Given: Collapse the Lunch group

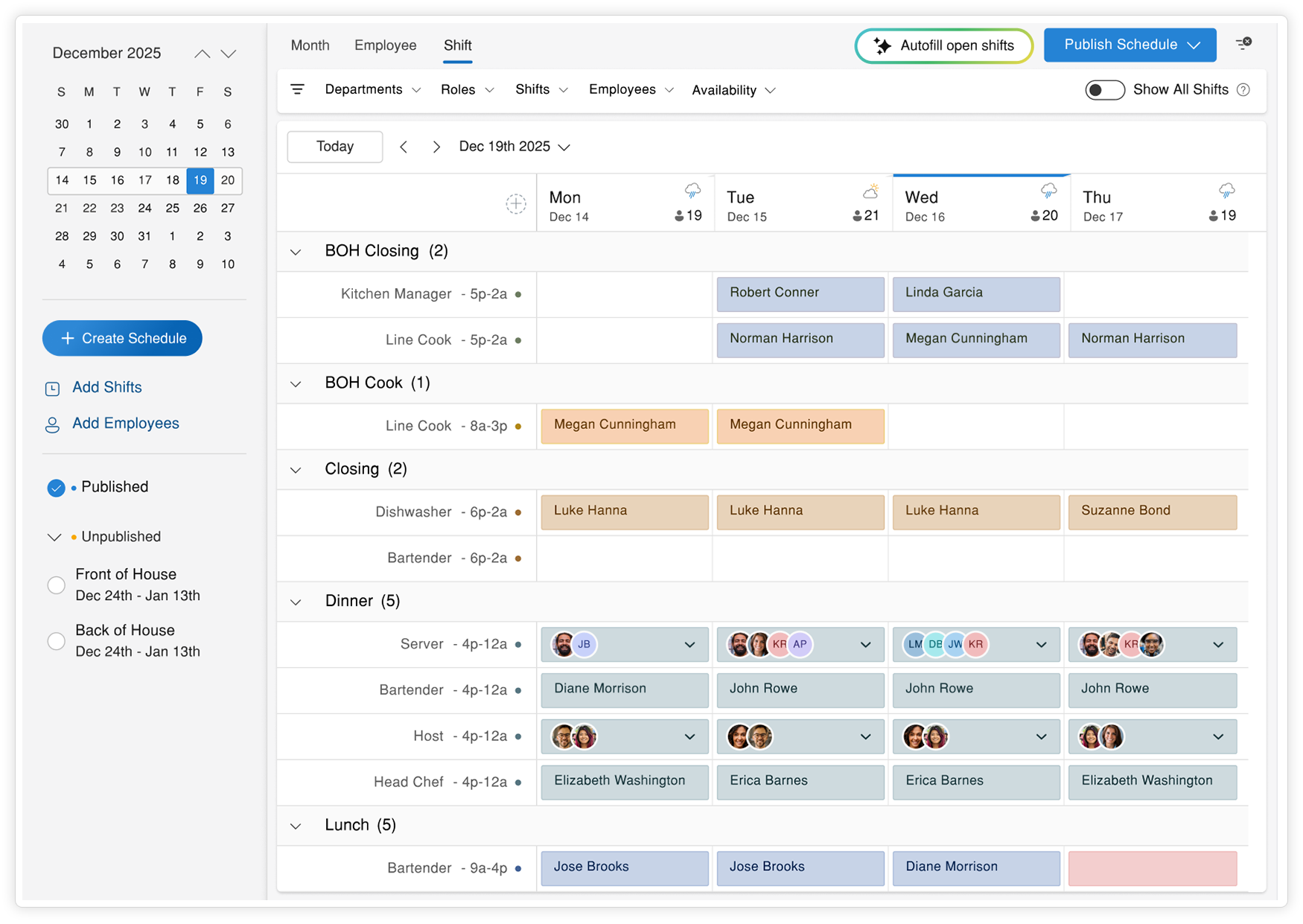Looking at the screenshot, I should click(296, 826).
